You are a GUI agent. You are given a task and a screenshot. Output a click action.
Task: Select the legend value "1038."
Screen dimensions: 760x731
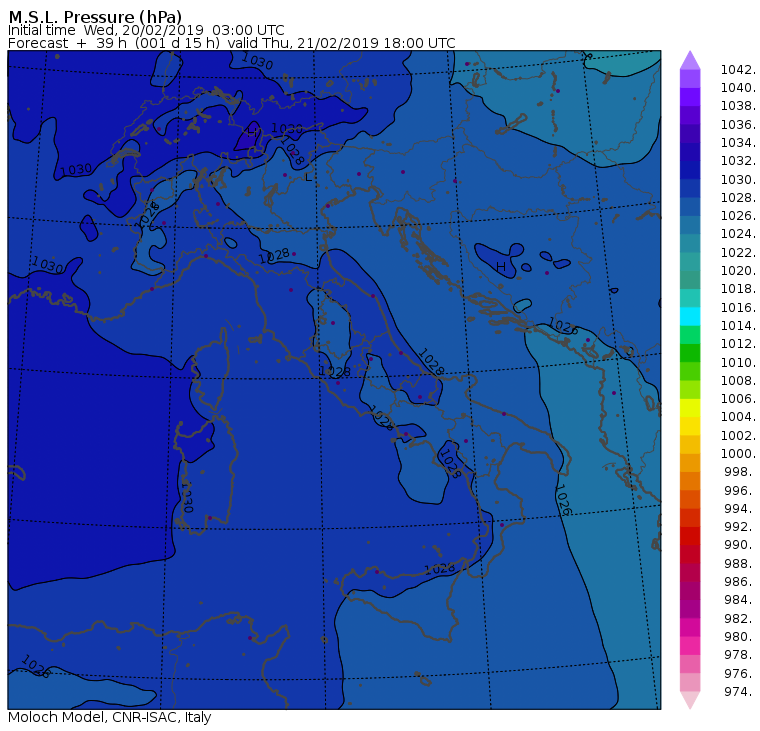[x=738, y=106]
